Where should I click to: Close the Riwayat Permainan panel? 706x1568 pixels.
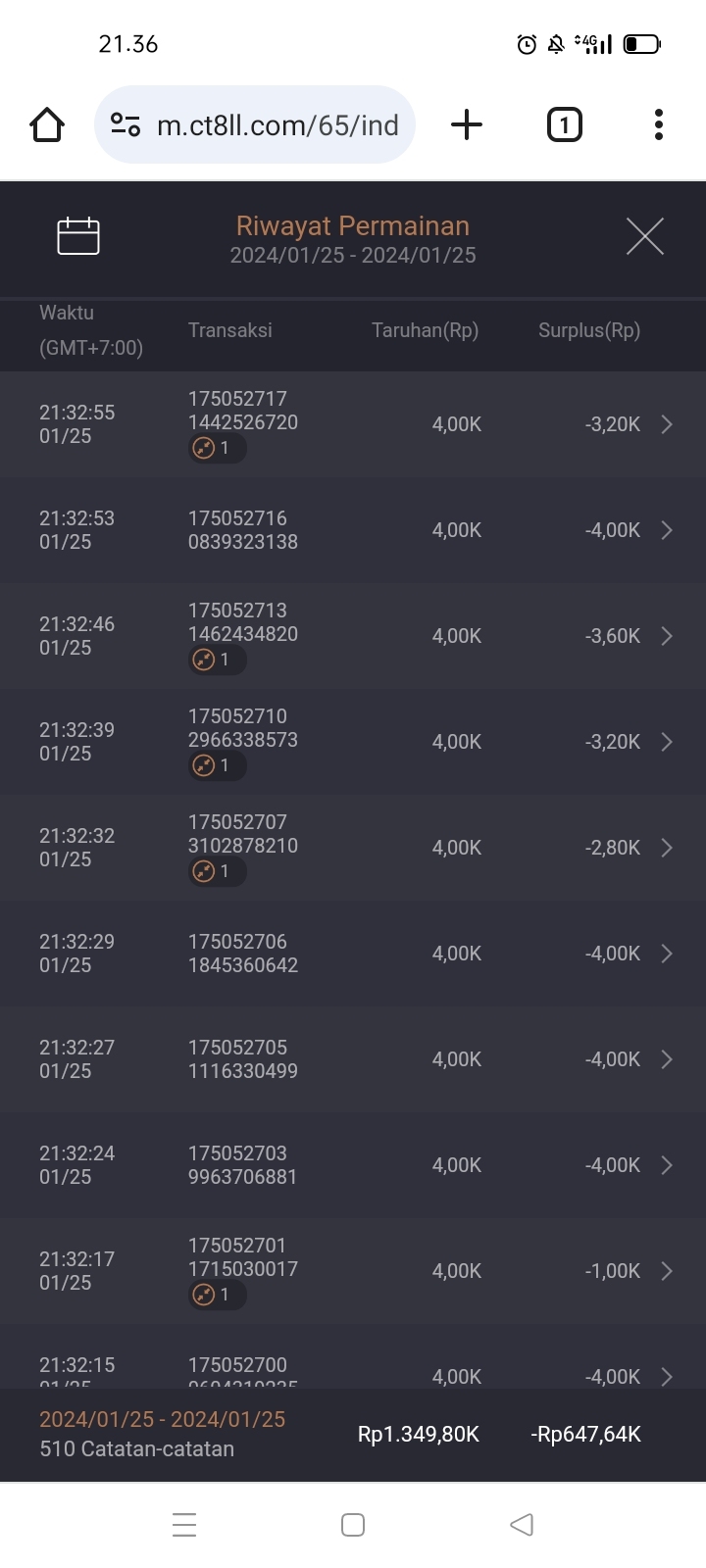tap(644, 236)
